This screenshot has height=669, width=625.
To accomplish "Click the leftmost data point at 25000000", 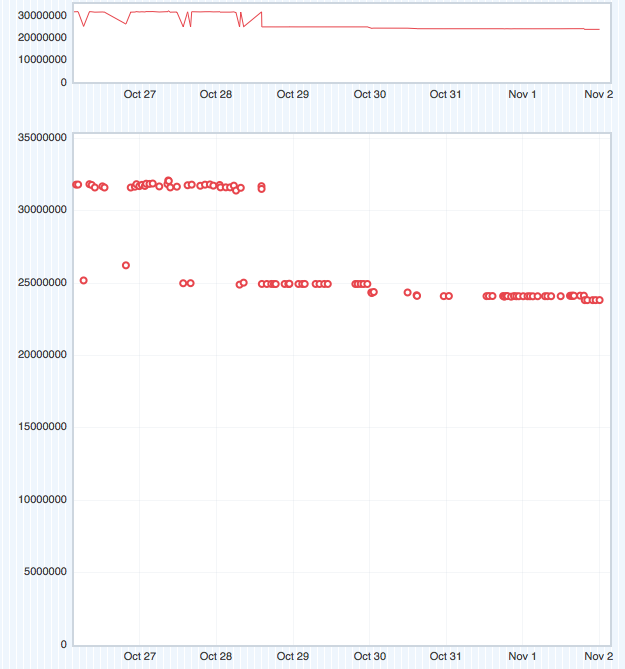I will pos(84,280).
